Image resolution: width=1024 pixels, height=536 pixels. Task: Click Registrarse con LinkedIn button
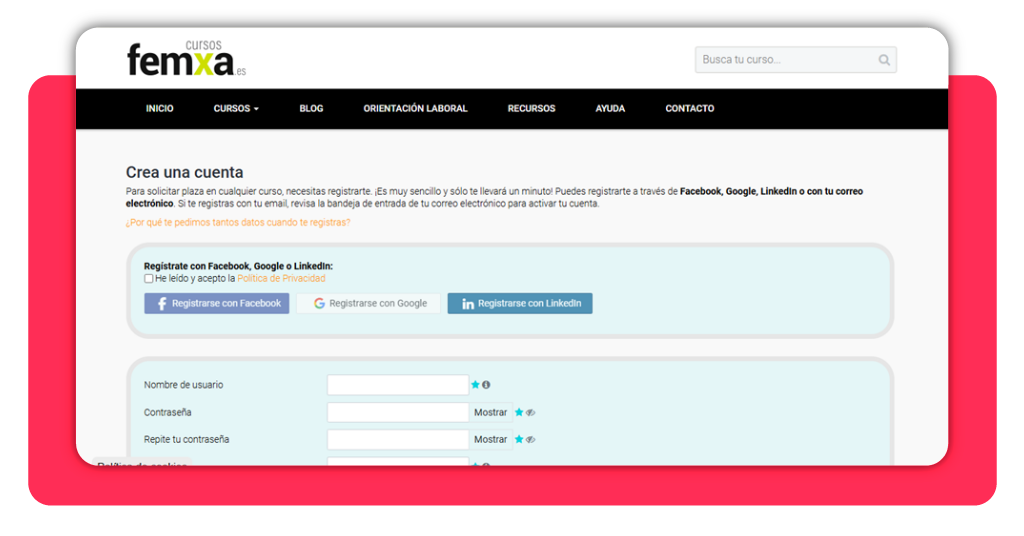(520, 304)
